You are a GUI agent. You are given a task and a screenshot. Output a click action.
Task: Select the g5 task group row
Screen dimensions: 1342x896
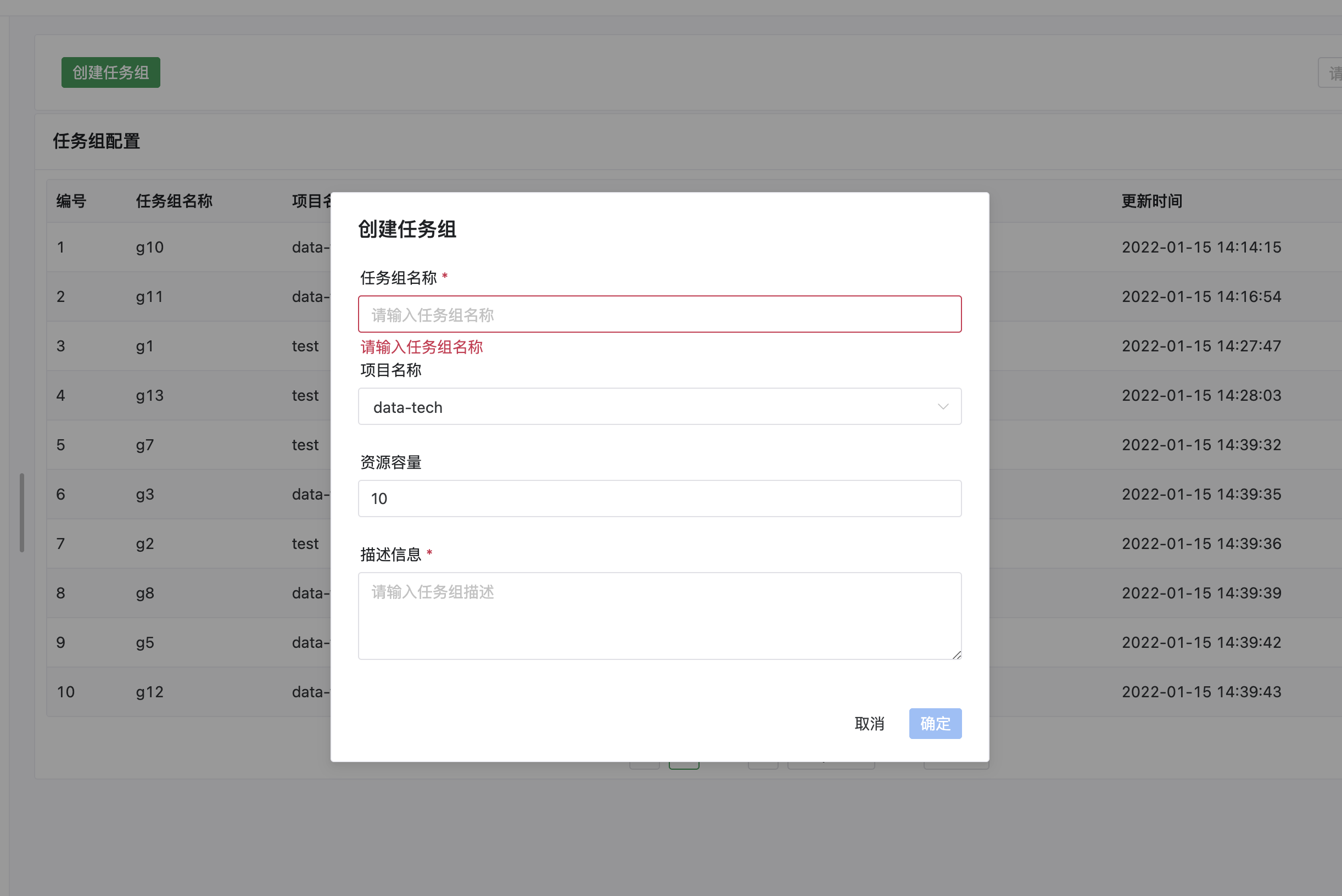[x=145, y=642]
